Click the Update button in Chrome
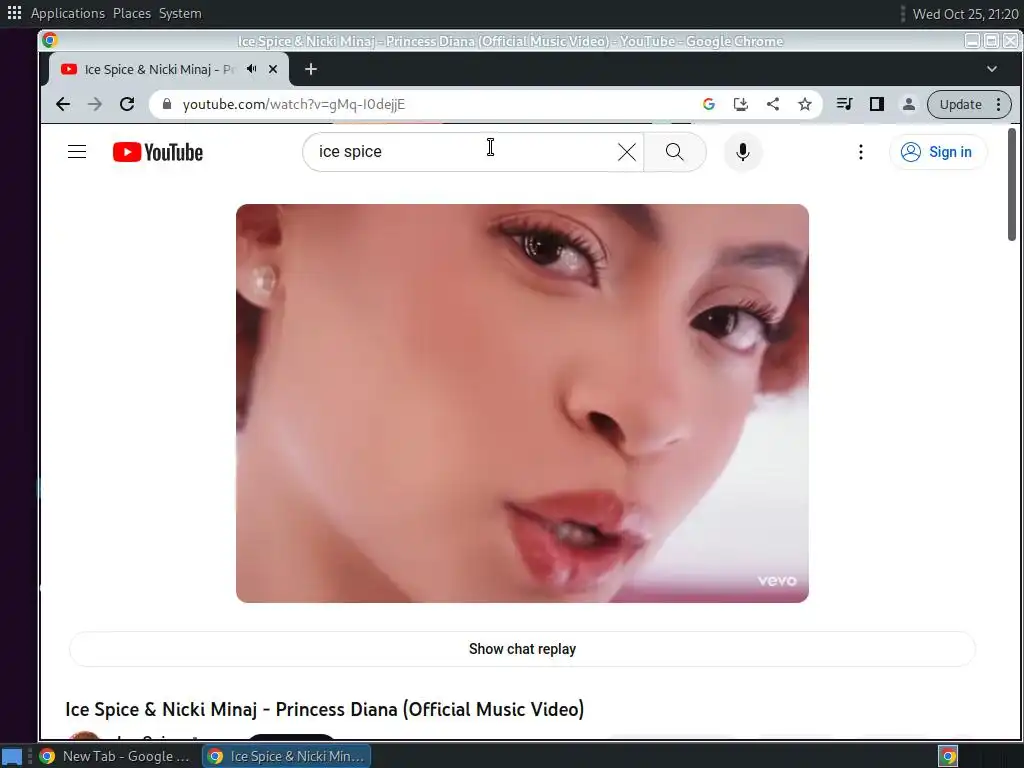 [x=960, y=104]
